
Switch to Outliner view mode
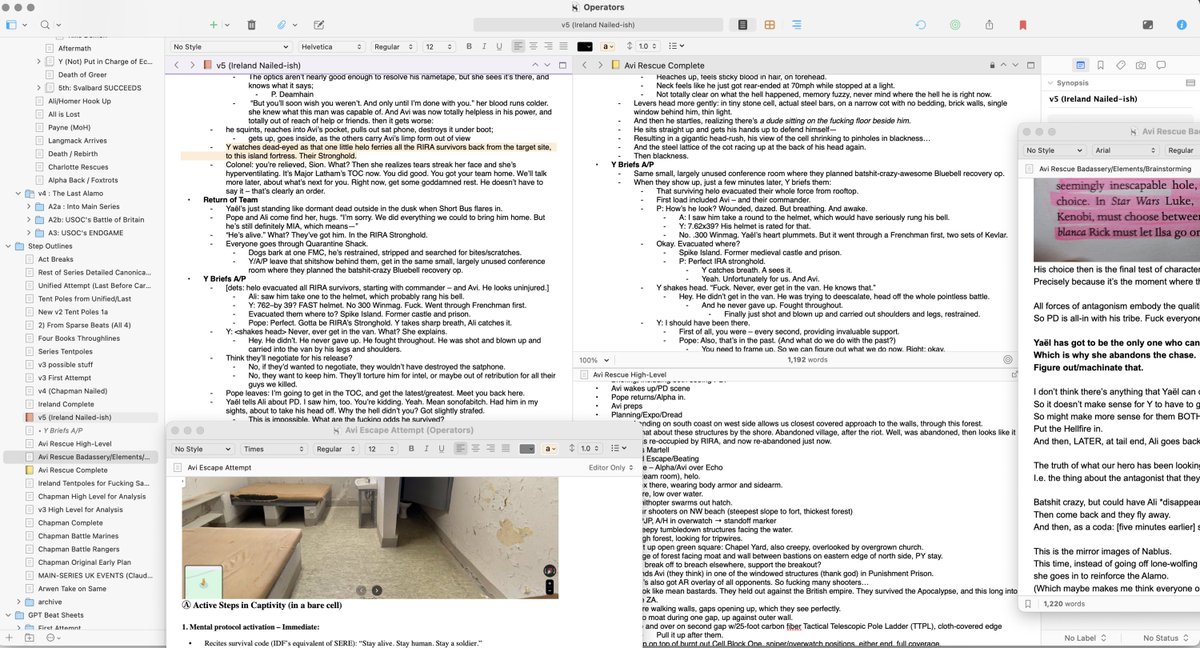[x=796, y=23]
